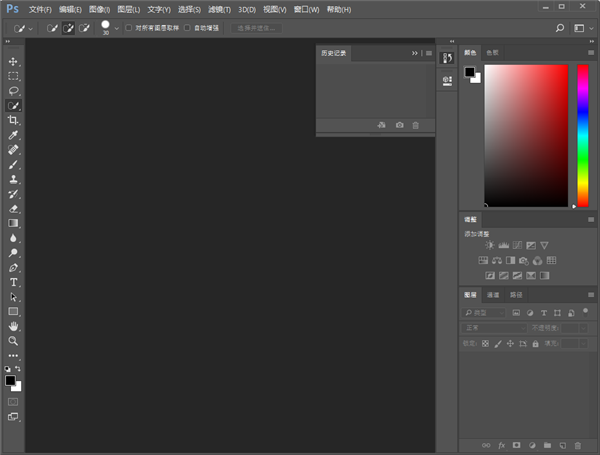
Task: Select the Horizontal Type tool
Action: tap(14, 282)
